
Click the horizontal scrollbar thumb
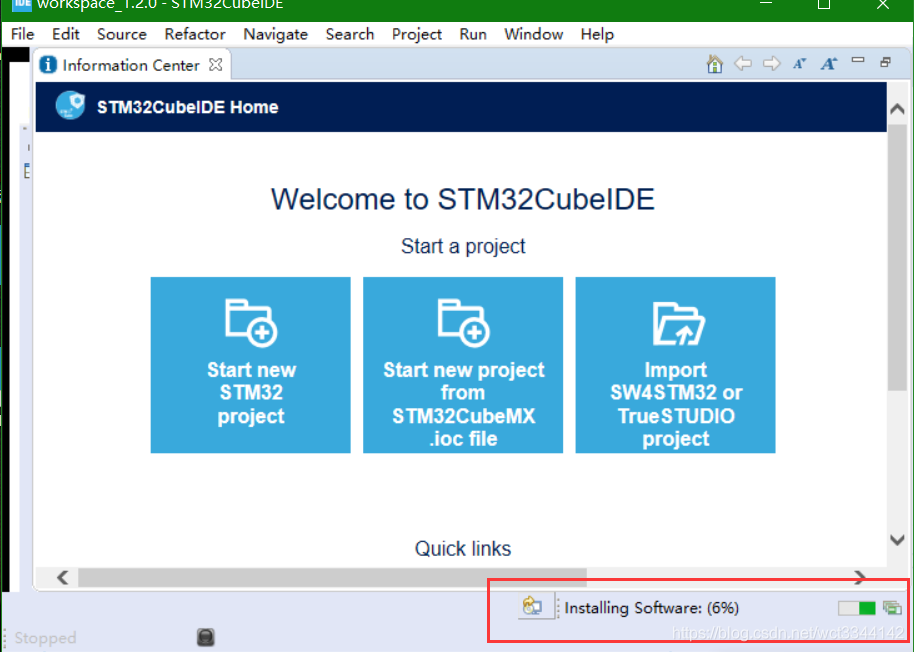pos(332,577)
